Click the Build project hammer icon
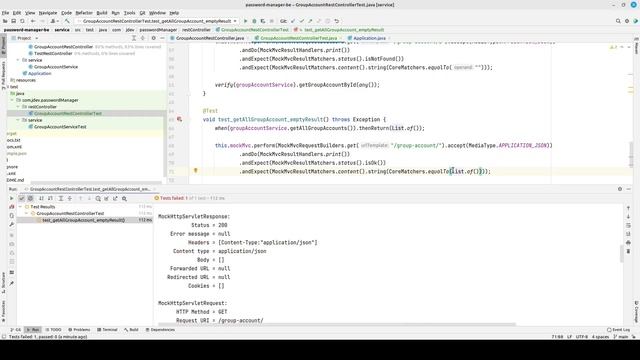This screenshot has height=360, width=640. (x=67, y=21)
